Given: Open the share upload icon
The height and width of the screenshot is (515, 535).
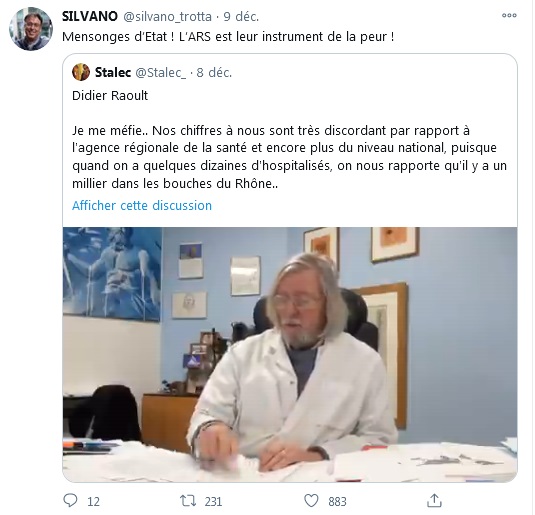Looking at the screenshot, I should coord(434,501).
